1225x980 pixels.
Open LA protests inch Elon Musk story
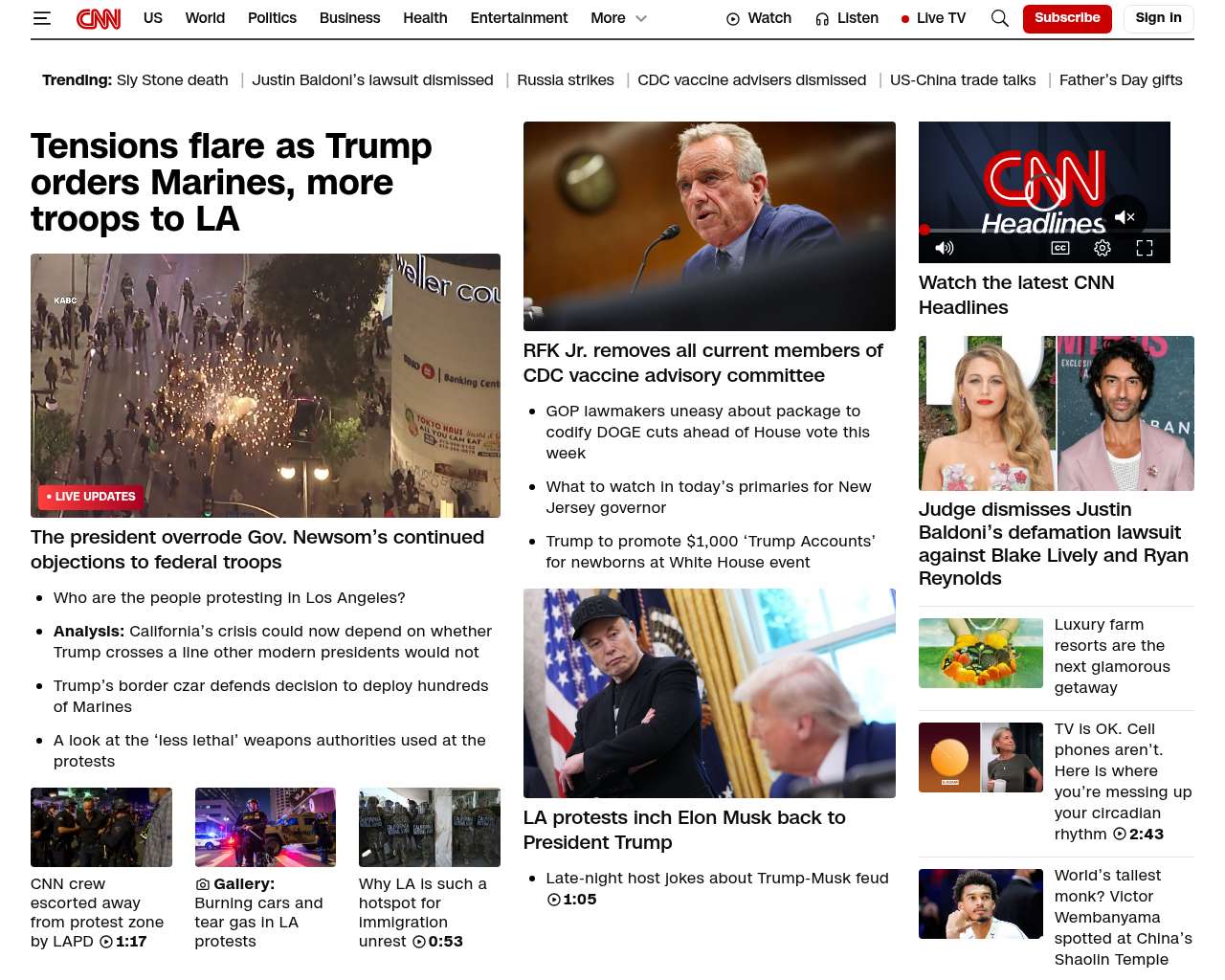pos(684,830)
